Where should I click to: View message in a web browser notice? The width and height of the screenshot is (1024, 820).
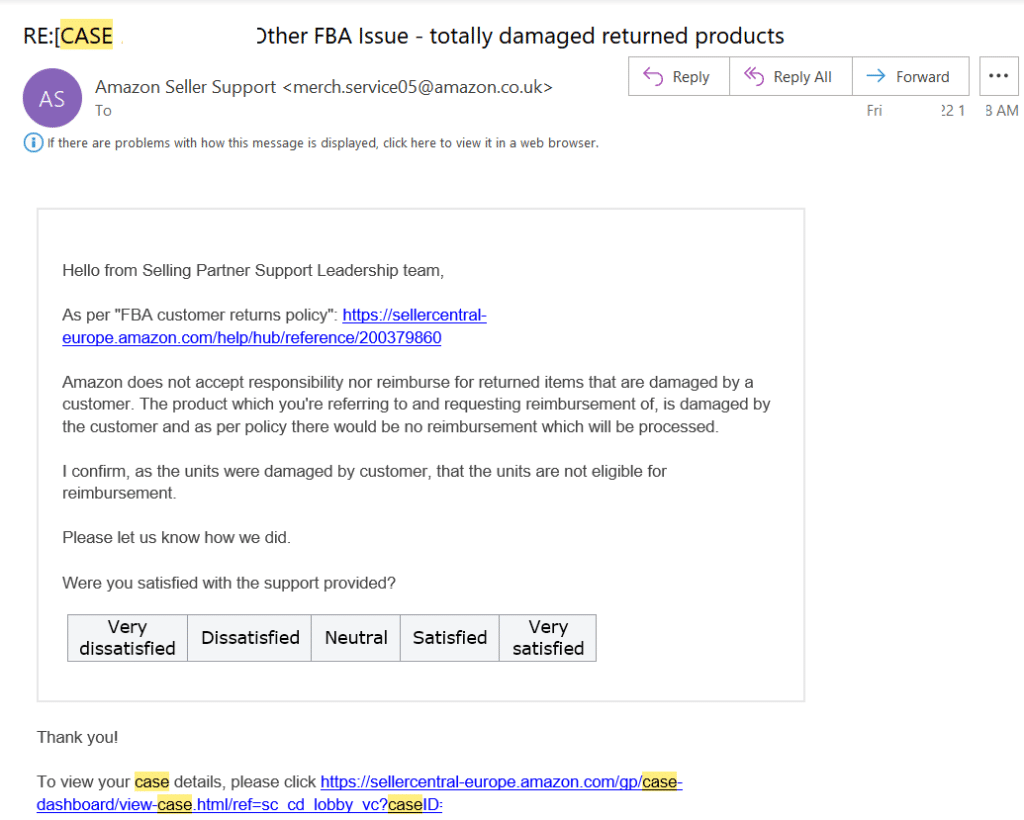pyautogui.click(x=323, y=143)
